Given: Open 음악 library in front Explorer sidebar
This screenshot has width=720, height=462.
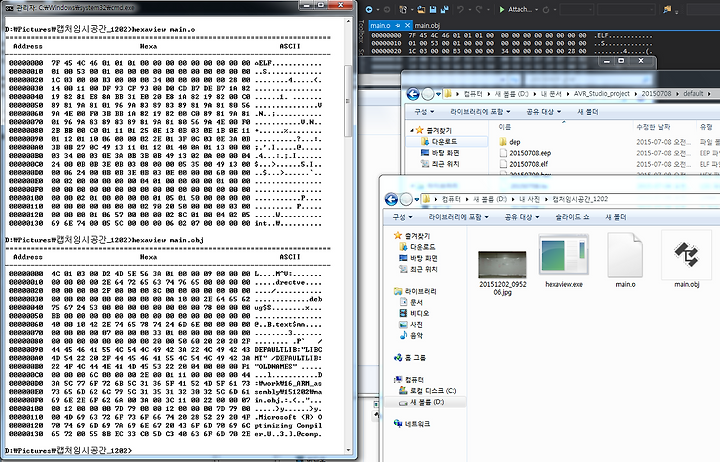Looking at the screenshot, I should coord(412,335).
